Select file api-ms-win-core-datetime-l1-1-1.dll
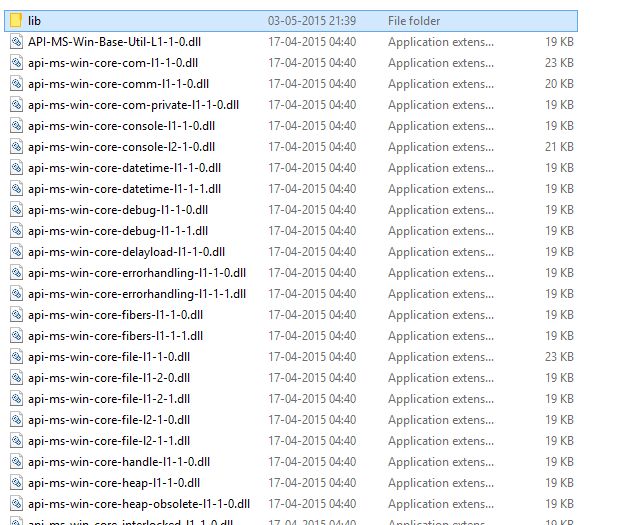This screenshot has width=637, height=525. click(124, 189)
